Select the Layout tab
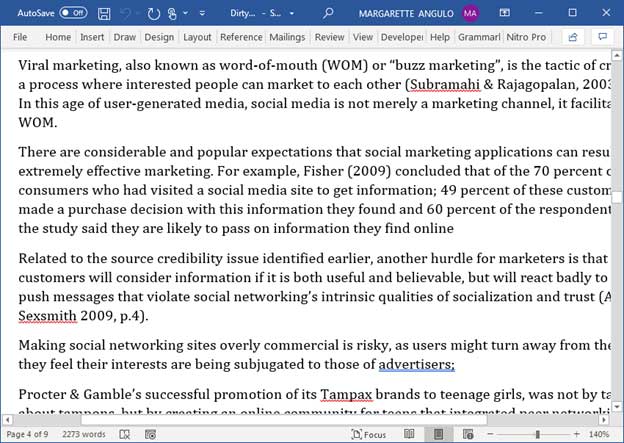 [197, 37]
